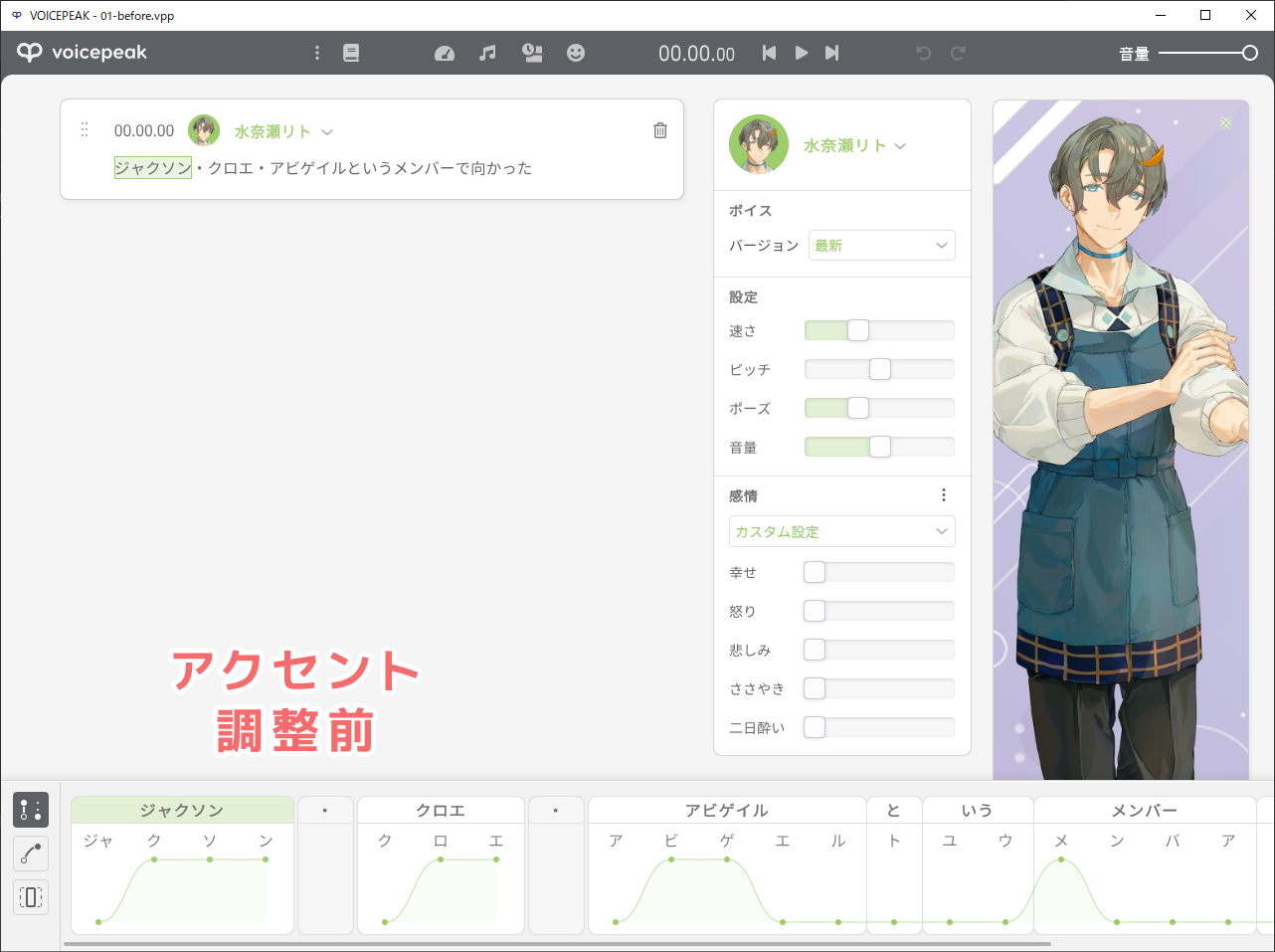This screenshot has width=1275, height=952.
Task: Grab the block drag handle dots
Action: (85, 129)
